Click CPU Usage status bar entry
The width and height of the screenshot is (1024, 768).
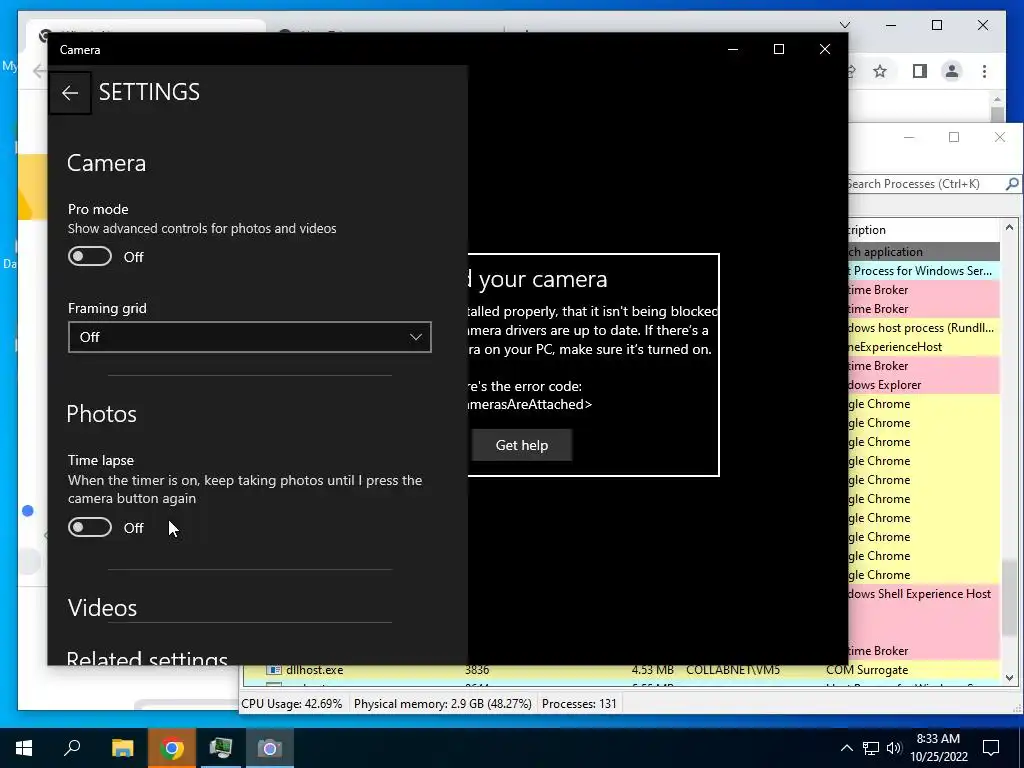pyautogui.click(x=292, y=704)
